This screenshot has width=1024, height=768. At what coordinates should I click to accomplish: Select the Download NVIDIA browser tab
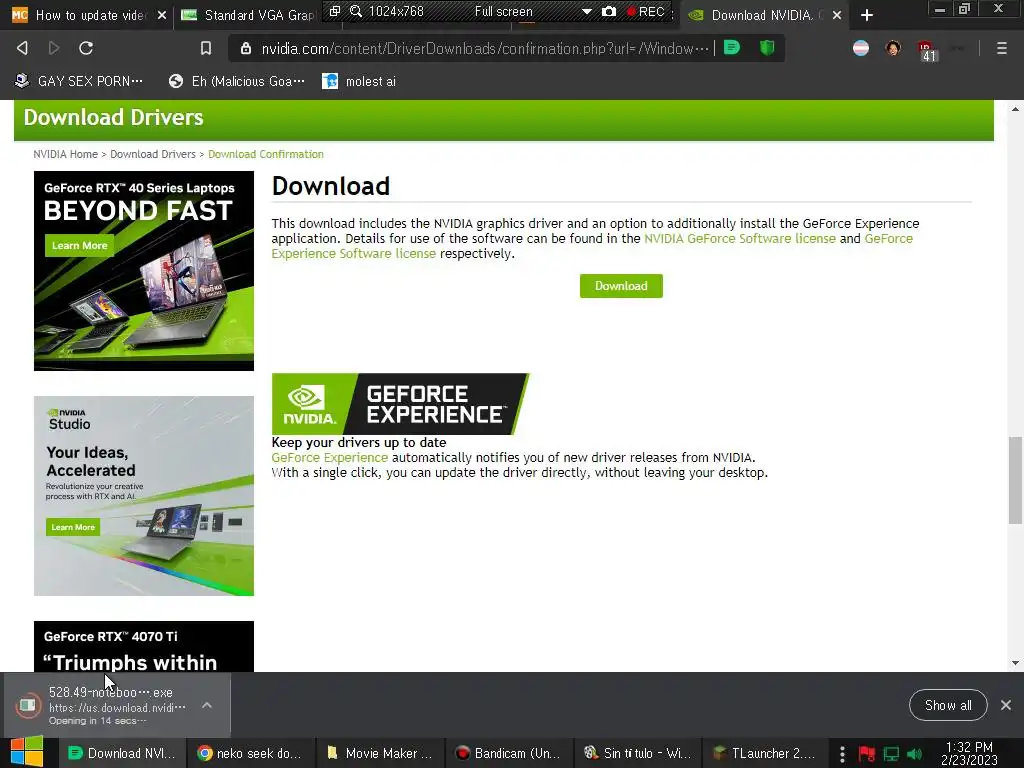(x=764, y=15)
